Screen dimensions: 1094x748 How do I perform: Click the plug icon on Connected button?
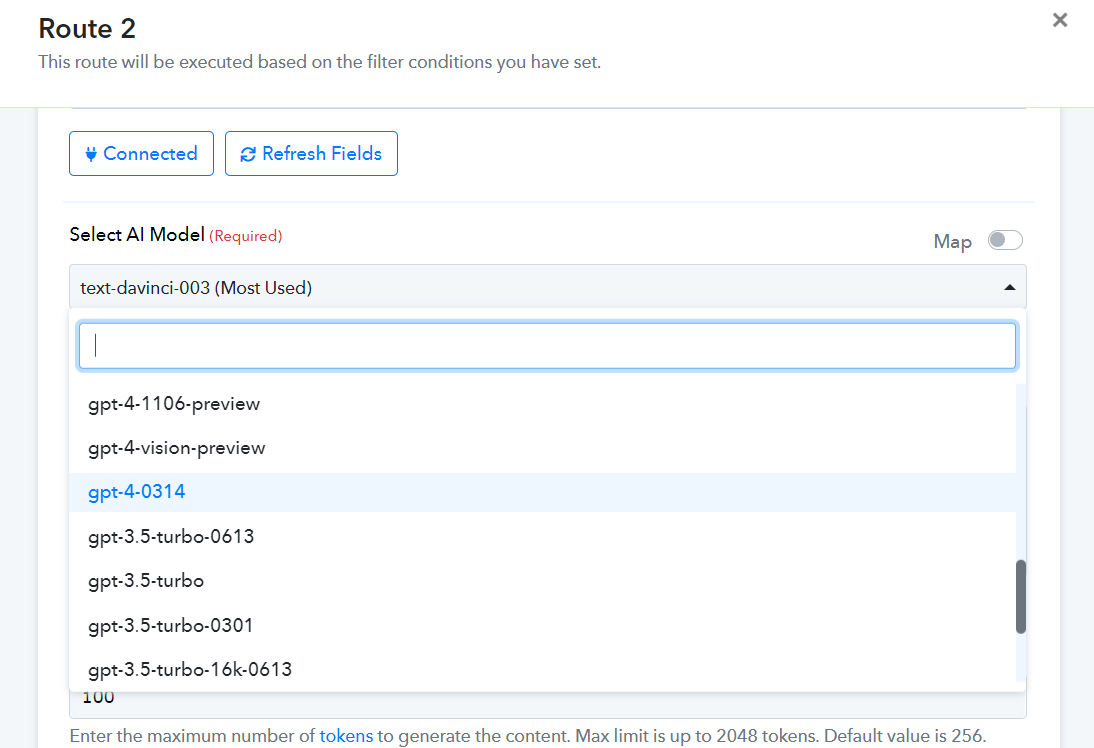pyautogui.click(x=91, y=154)
